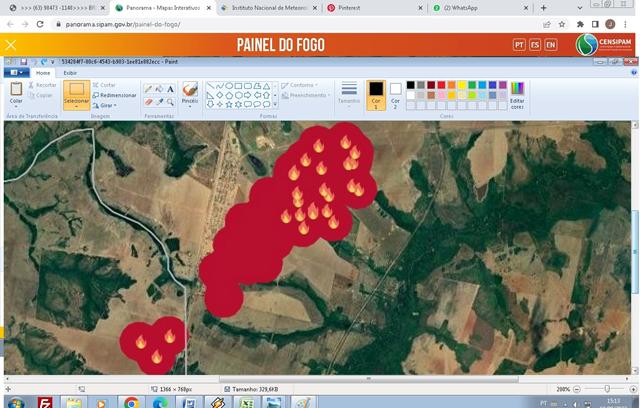Open the Paint file menu dropdown
The width and height of the screenshot is (640, 408).
click(x=17, y=73)
